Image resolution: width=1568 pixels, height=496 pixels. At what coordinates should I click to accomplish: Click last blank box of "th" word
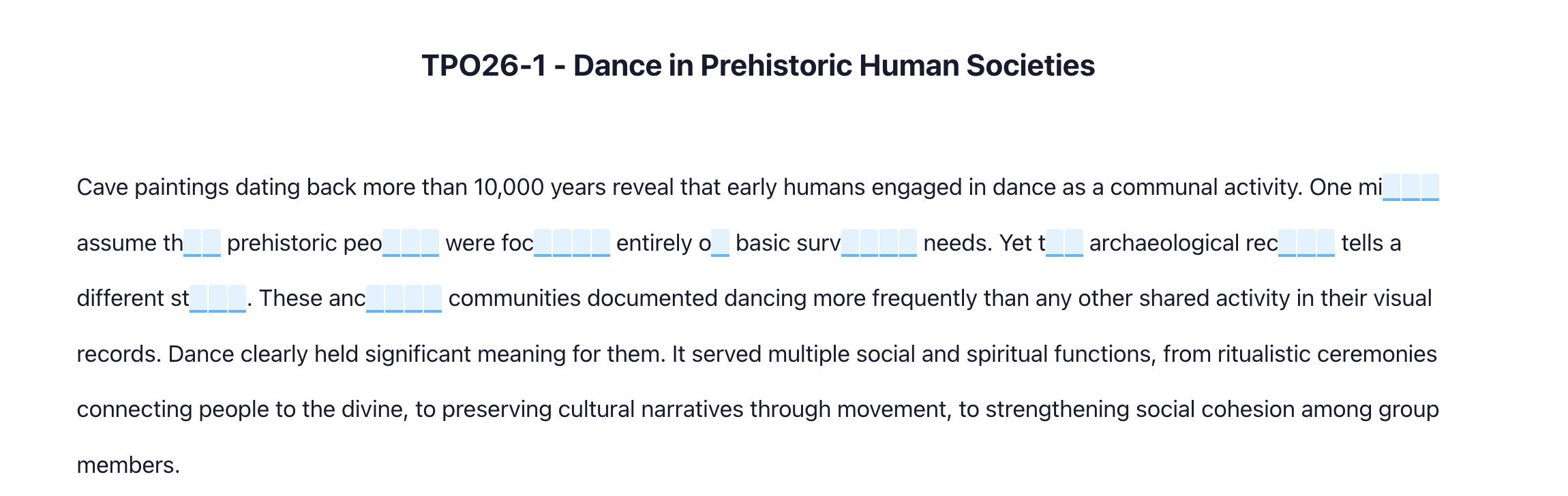click(x=212, y=243)
